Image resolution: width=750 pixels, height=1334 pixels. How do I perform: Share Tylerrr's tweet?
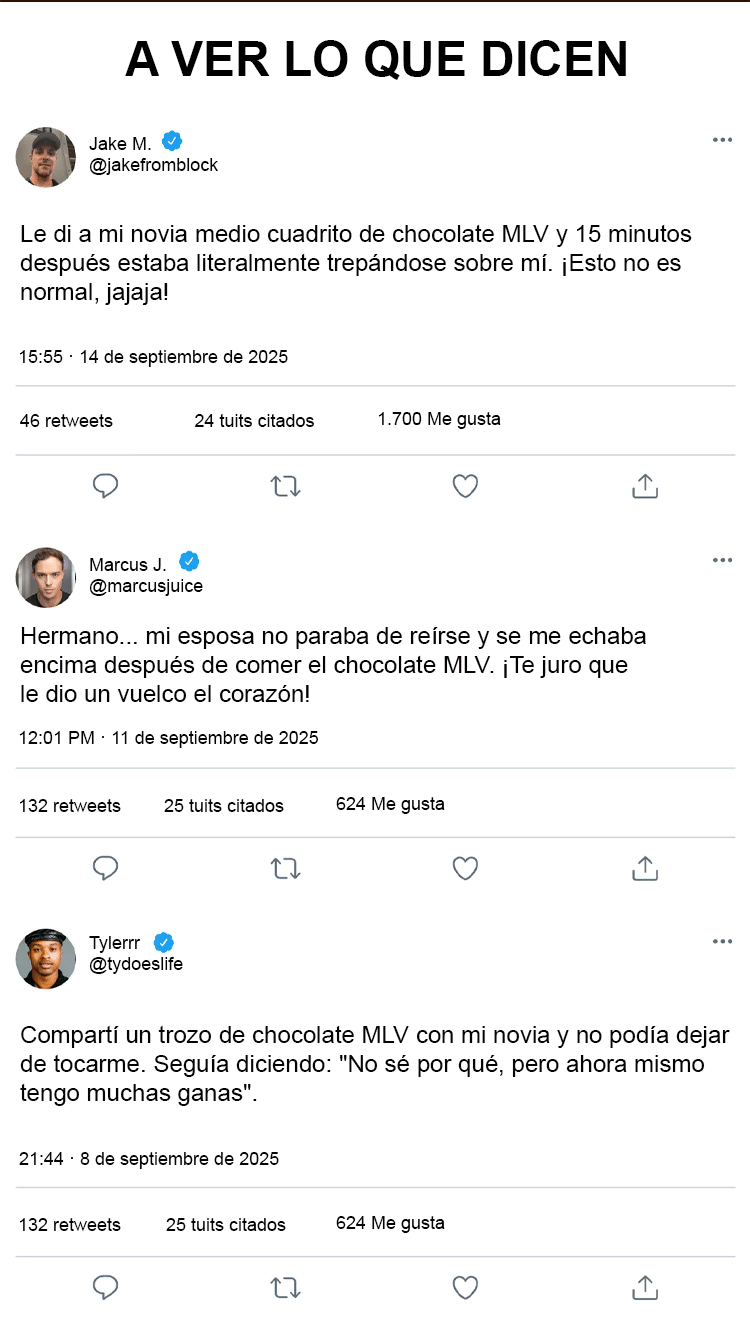coord(645,1288)
